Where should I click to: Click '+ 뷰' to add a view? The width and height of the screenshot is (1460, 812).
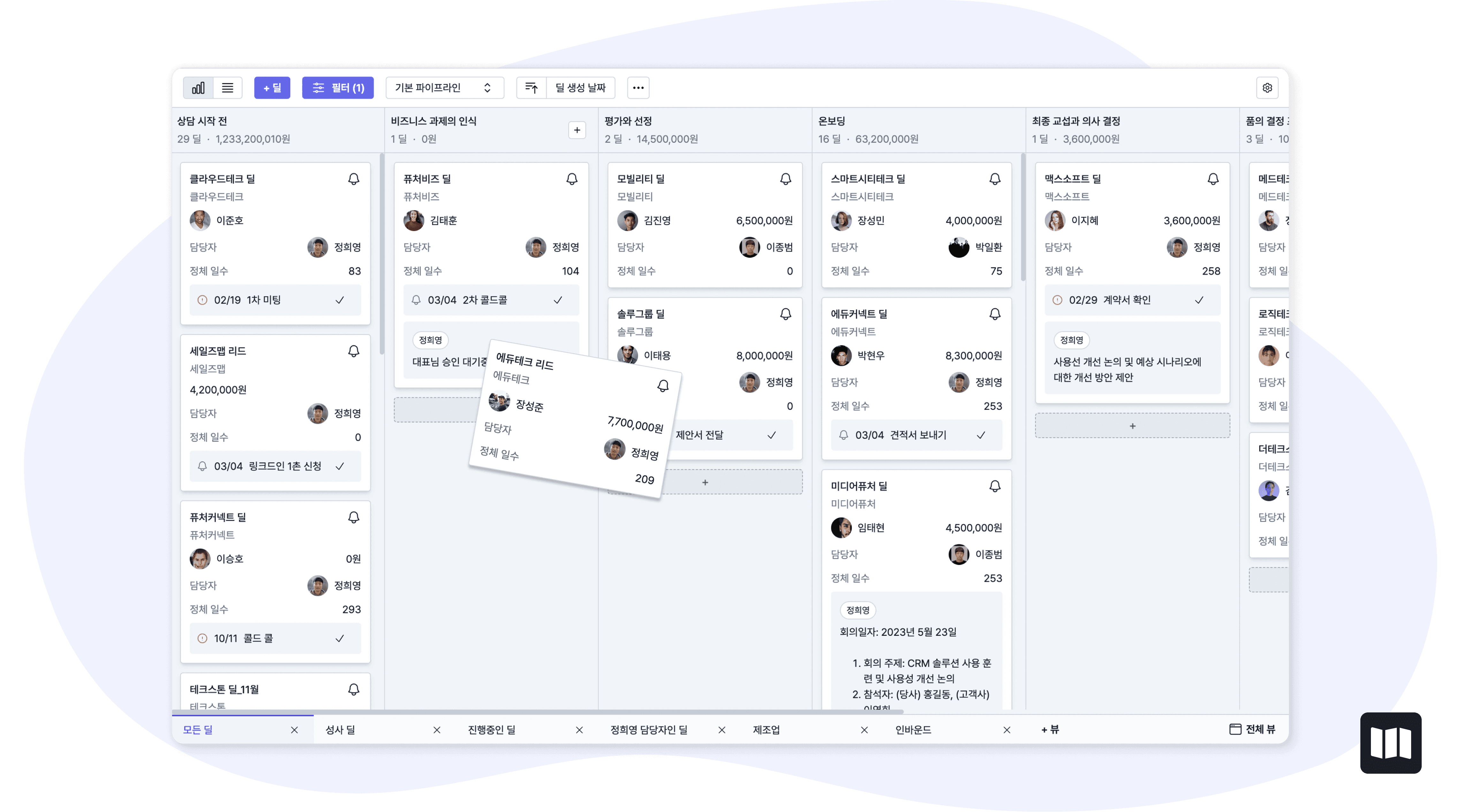(1050, 730)
